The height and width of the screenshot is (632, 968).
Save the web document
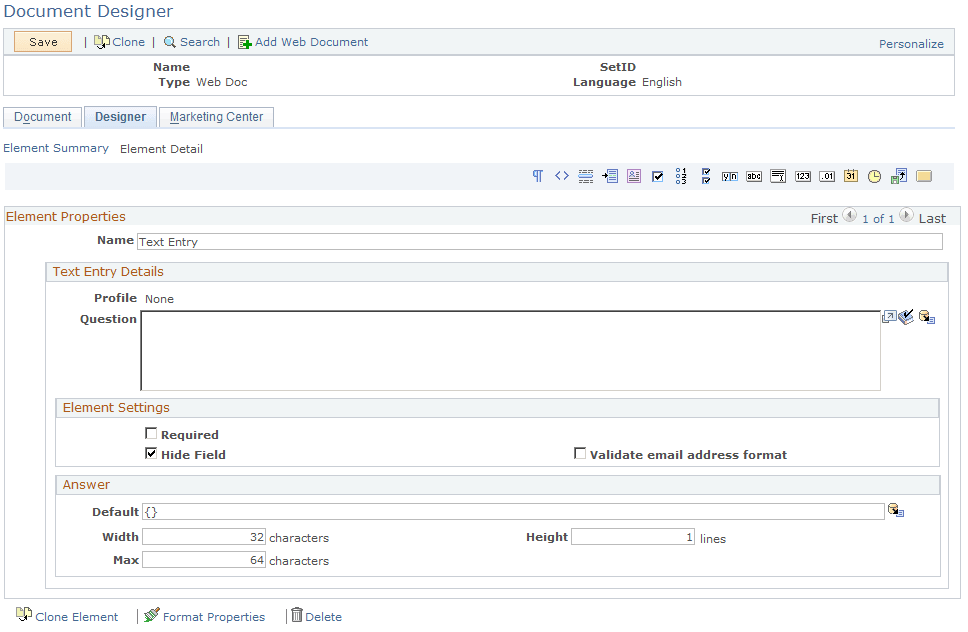click(41, 41)
